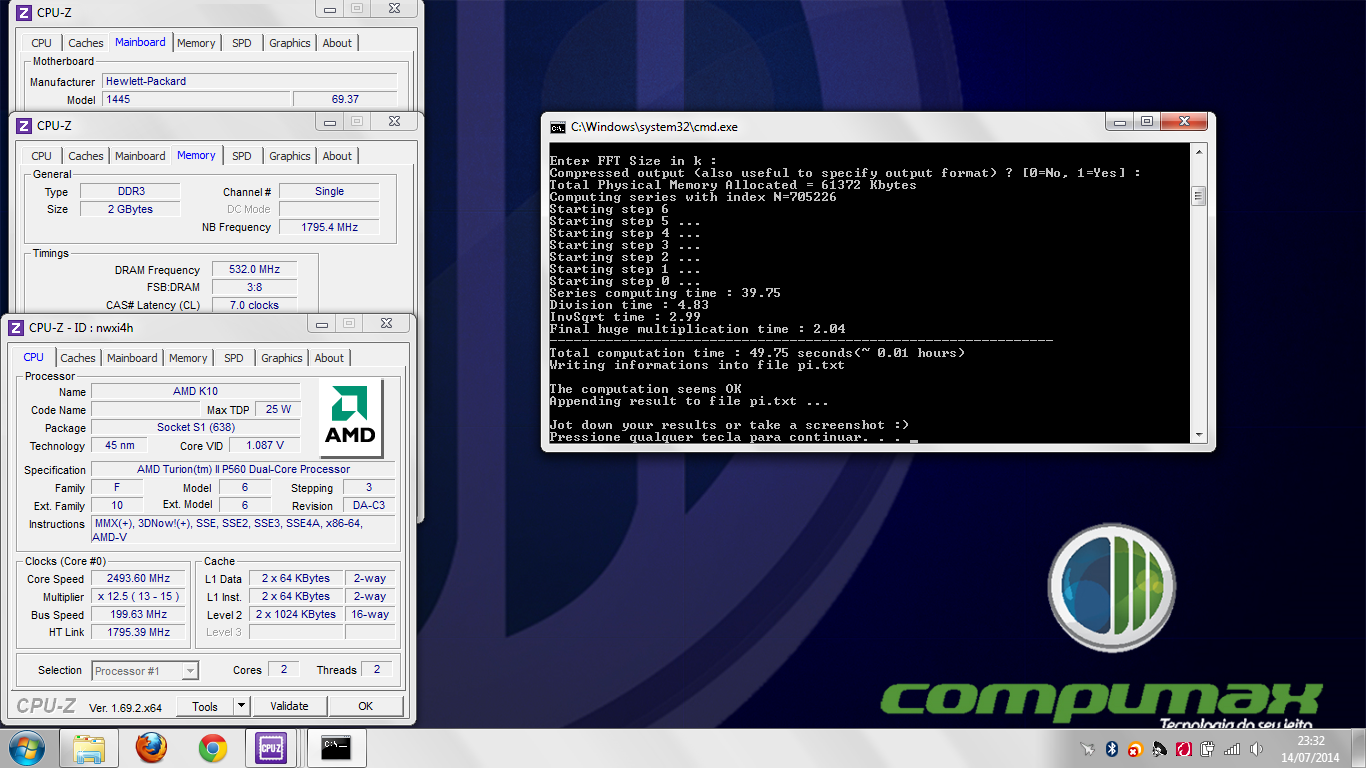Click the Channel # field Single
The height and width of the screenshot is (768, 1366).
point(329,192)
